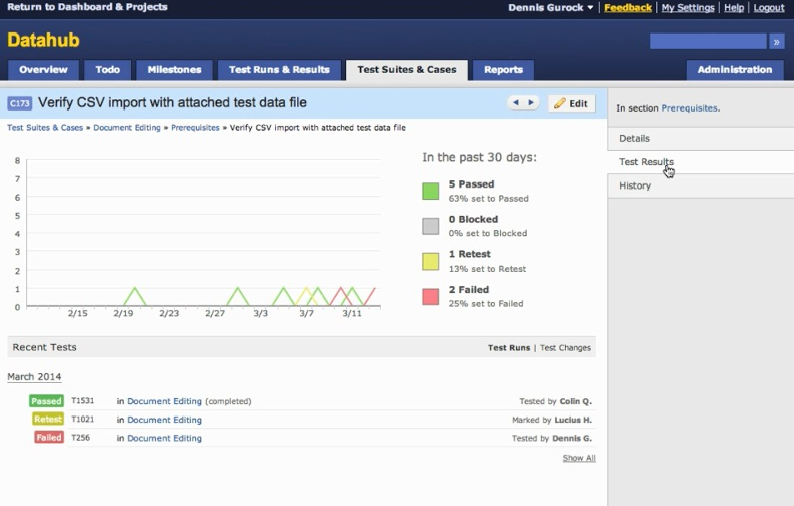This screenshot has height=506, width=794.
Task: Open the Overview tab
Action: pos(43,70)
